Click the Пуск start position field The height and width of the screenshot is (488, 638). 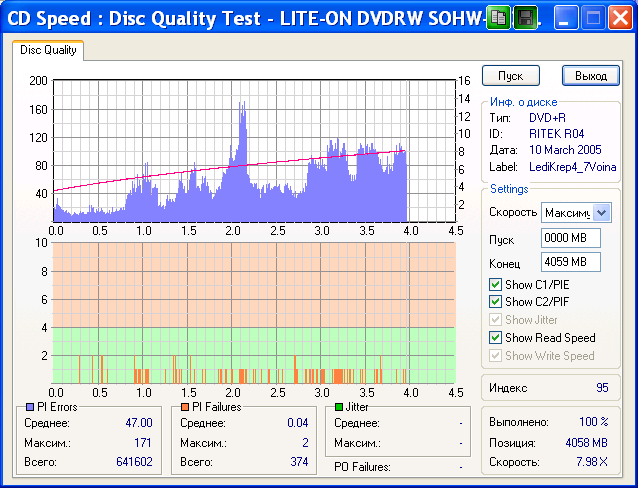(x=570, y=238)
